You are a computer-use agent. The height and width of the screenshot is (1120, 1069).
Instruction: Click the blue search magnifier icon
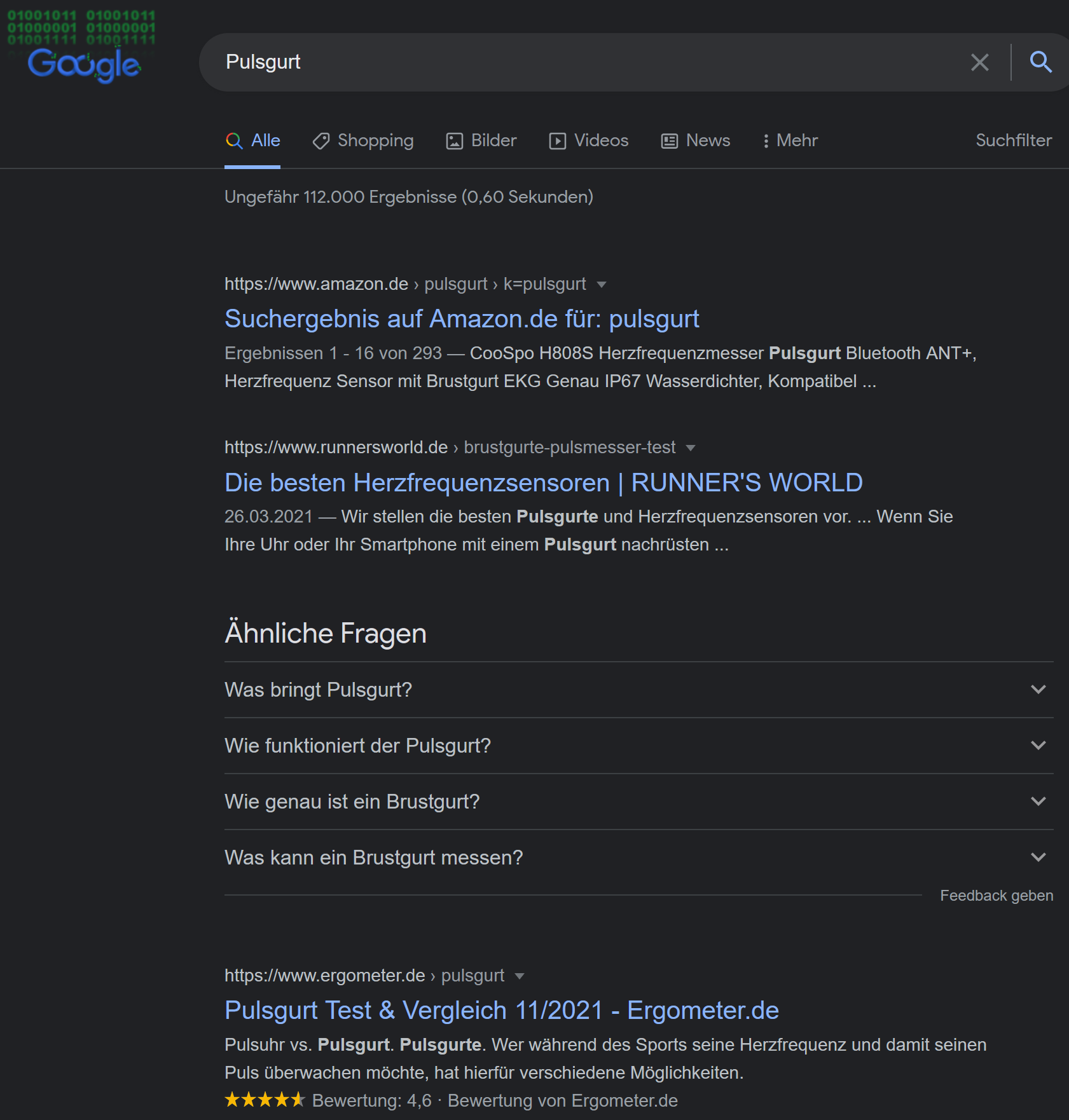1040,62
